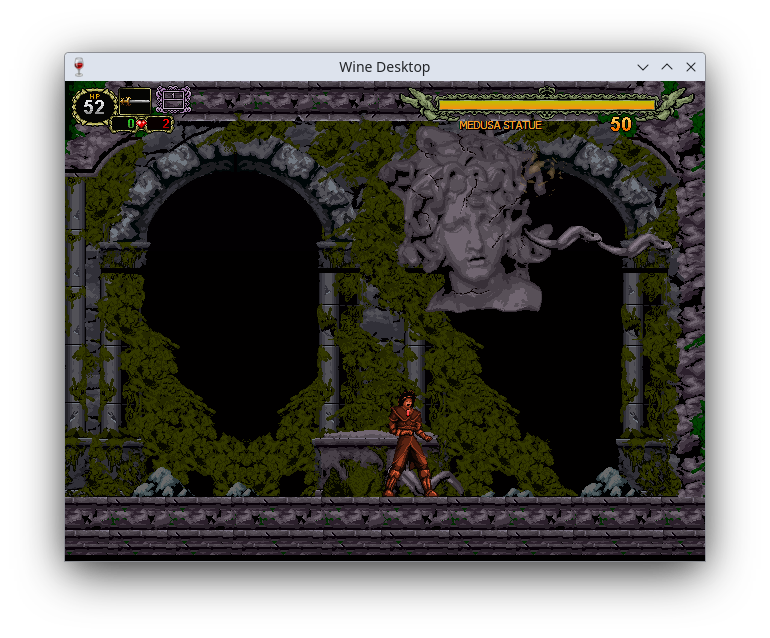Close the Wine Desktop window
The width and height of the screenshot is (770, 638).
[690, 67]
